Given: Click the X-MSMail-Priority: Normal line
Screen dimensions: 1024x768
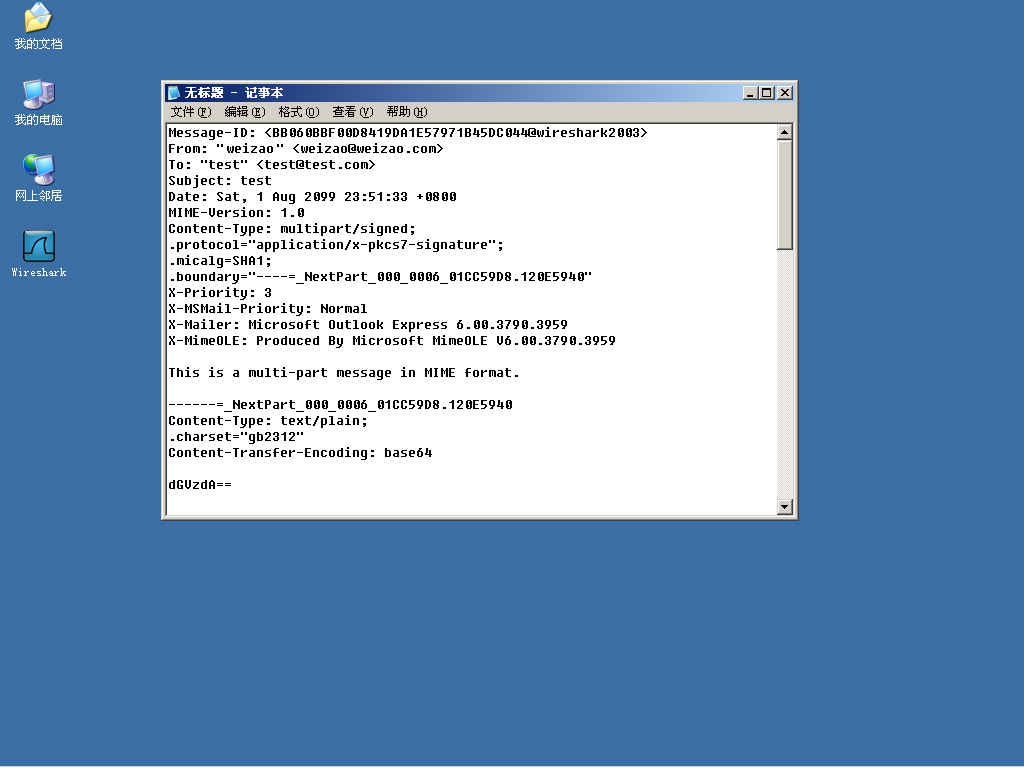Looking at the screenshot, I should click(x=268, y=309).
